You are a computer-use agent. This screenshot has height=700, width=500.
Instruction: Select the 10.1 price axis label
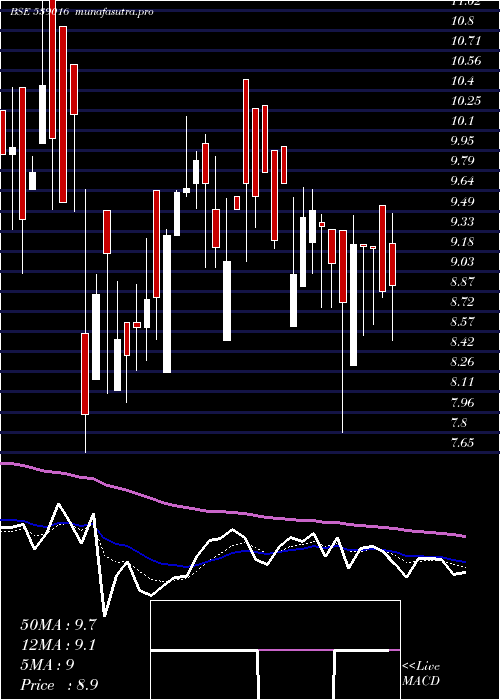(463, 121)
